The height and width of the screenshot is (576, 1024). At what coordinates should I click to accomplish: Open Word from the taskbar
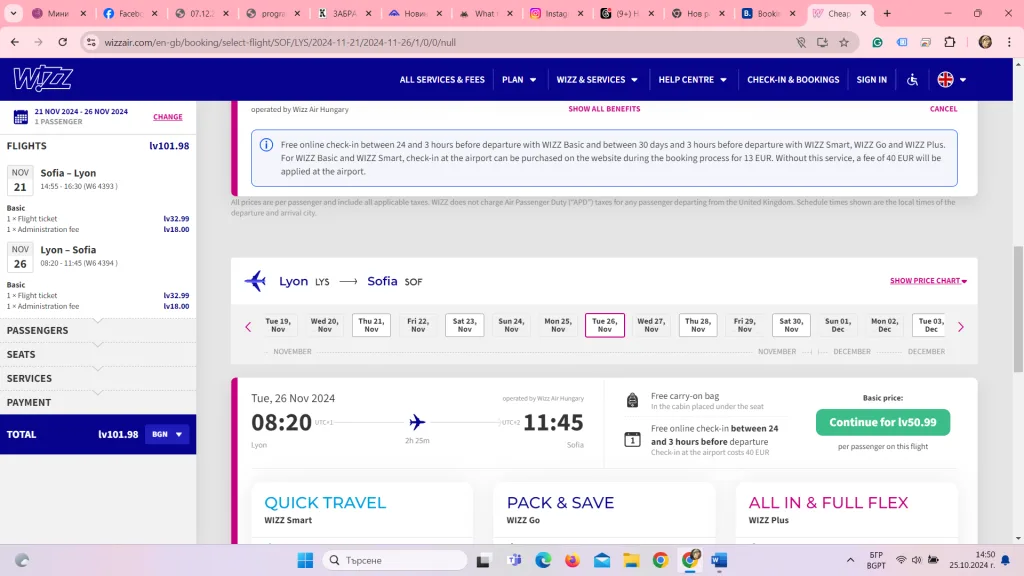point(719,560)
